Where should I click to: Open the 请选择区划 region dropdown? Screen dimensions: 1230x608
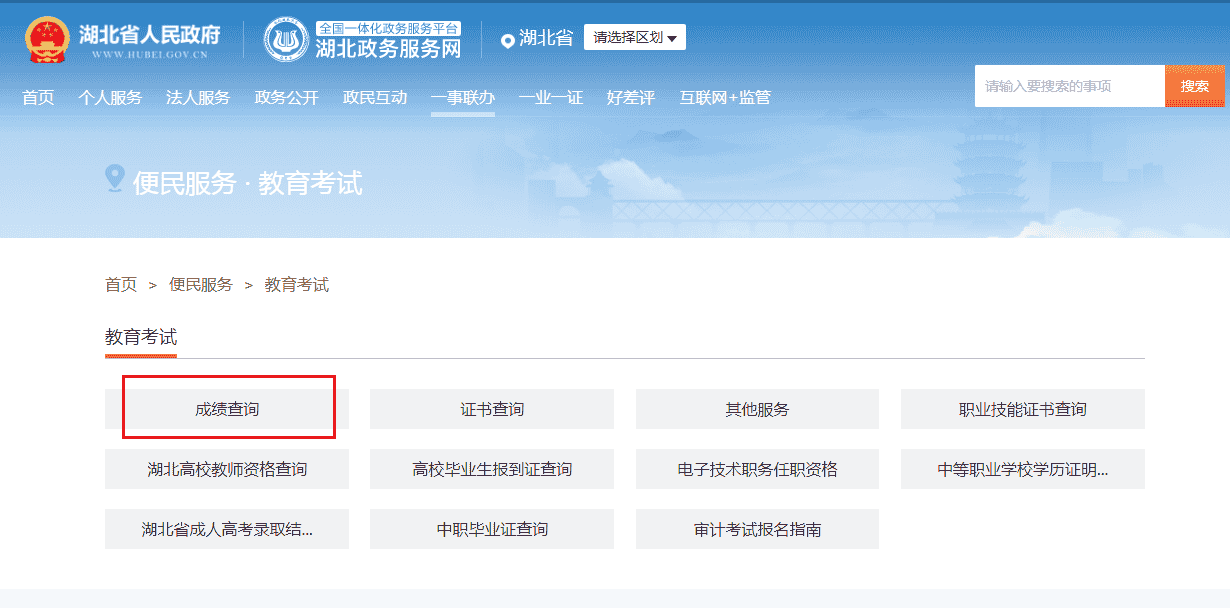pyautogui.click(x=635, y=38)
